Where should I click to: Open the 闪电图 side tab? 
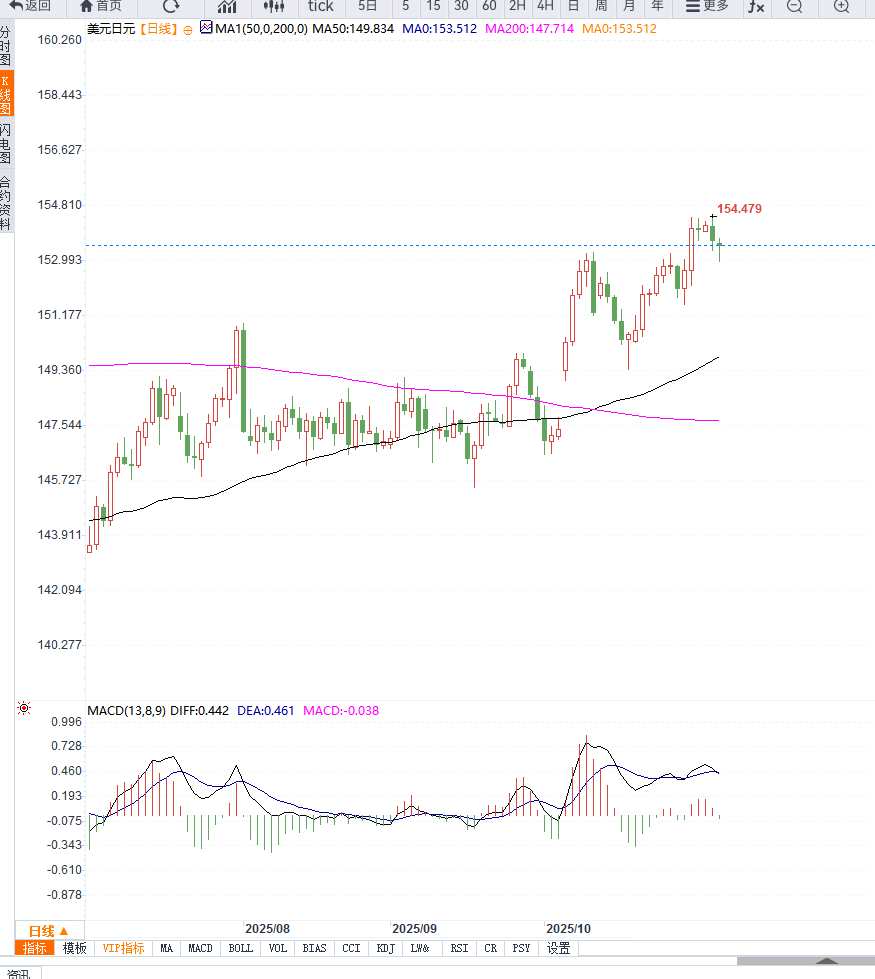6,143
